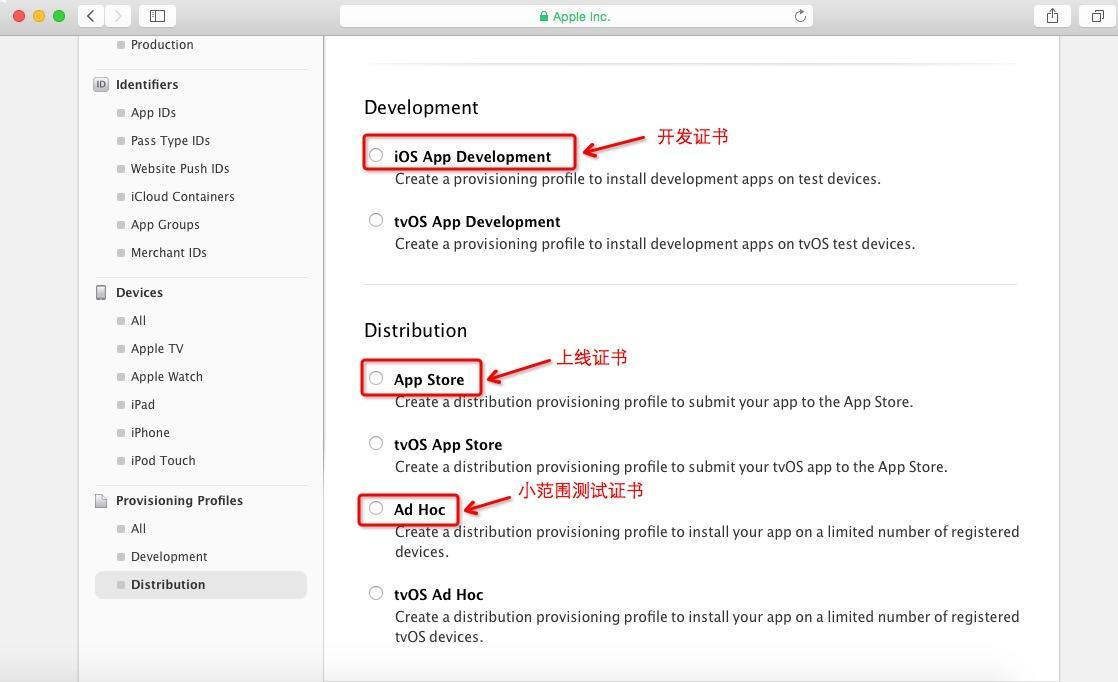Screen dimensions: 1118x682
Task: Select tvOS App Development radio button
Action: pos(376,220)
